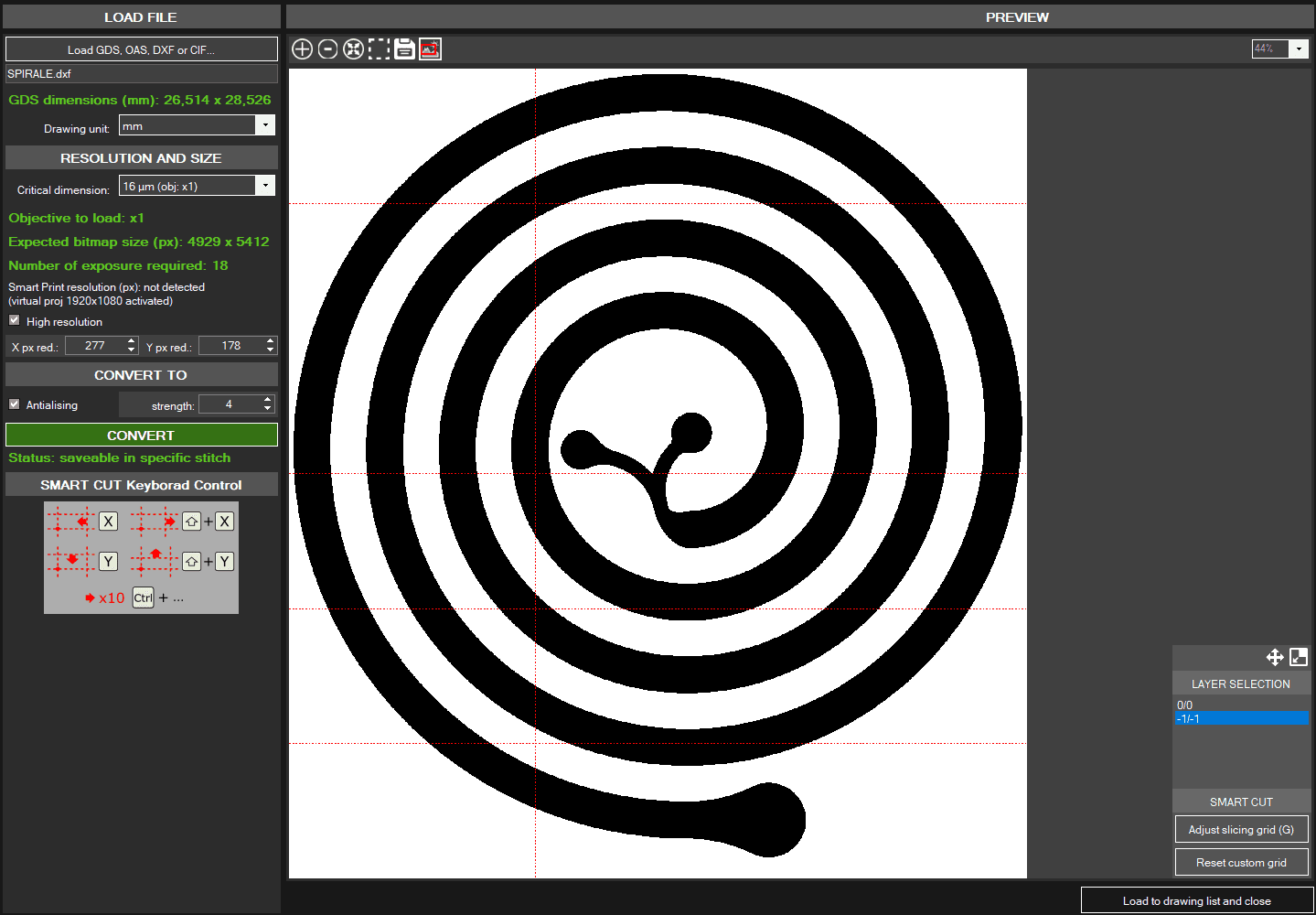Click the zoom out icon in preview toolbar
The height and width of the screenshot is (915, 1316).
[327, 49]
